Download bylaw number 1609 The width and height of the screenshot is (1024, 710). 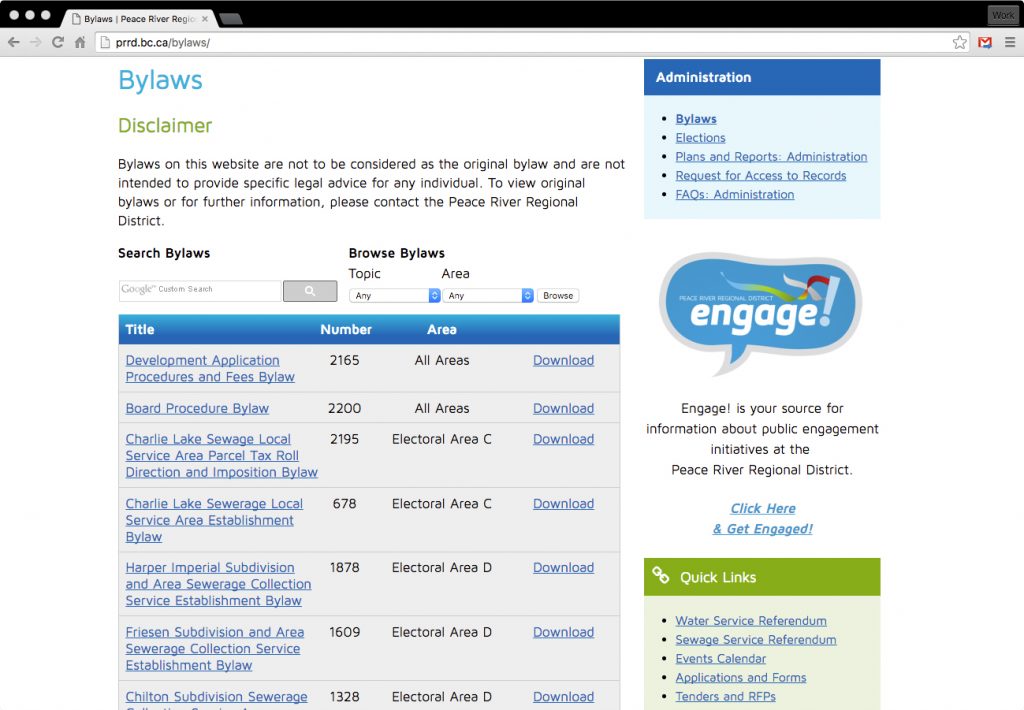pyautogui.click(x=564, y=632)
